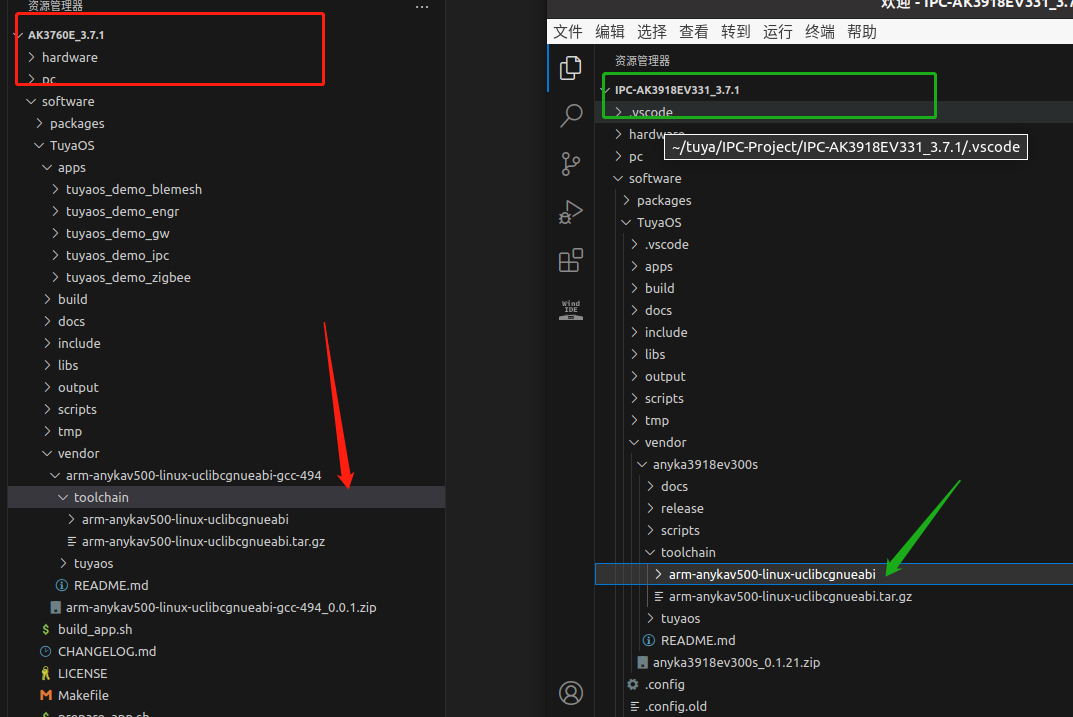This screenshot has width=1073, height=717.
Task: Open 终端 menu
Action: [820, 31]
